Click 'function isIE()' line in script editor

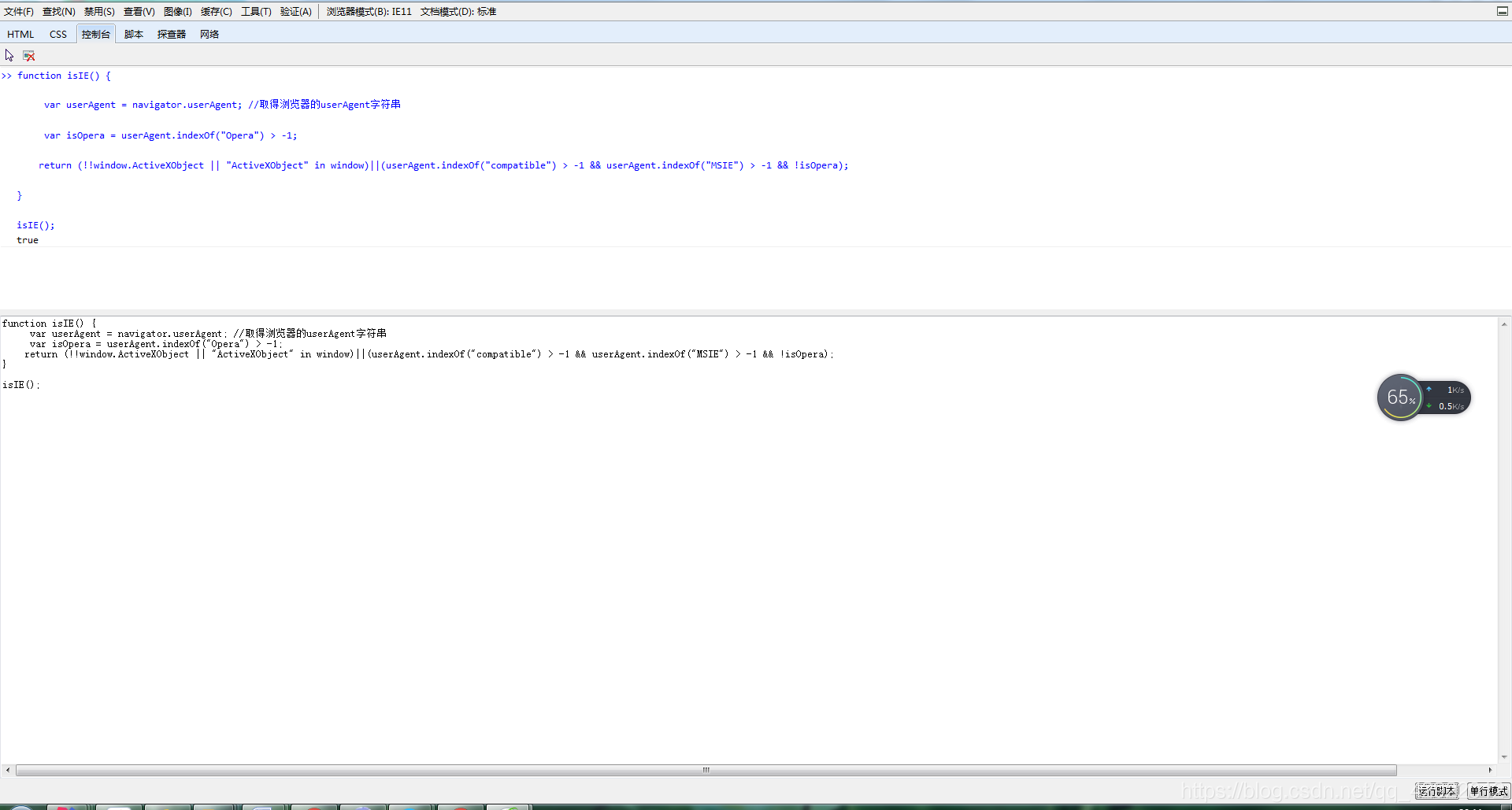(50, 324)
